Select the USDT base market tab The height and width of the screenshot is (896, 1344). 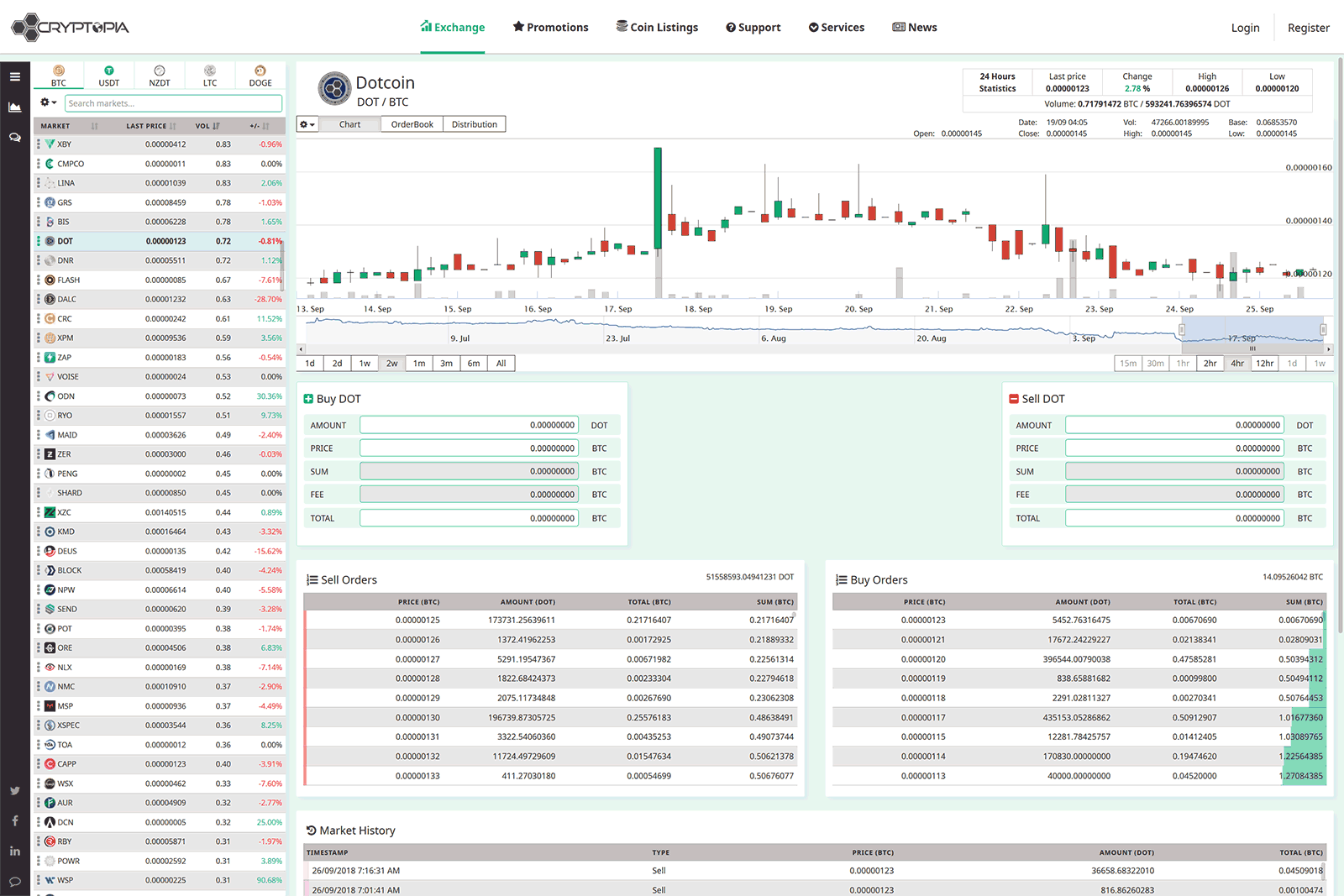pyautogui.click(x=109, y=76)
